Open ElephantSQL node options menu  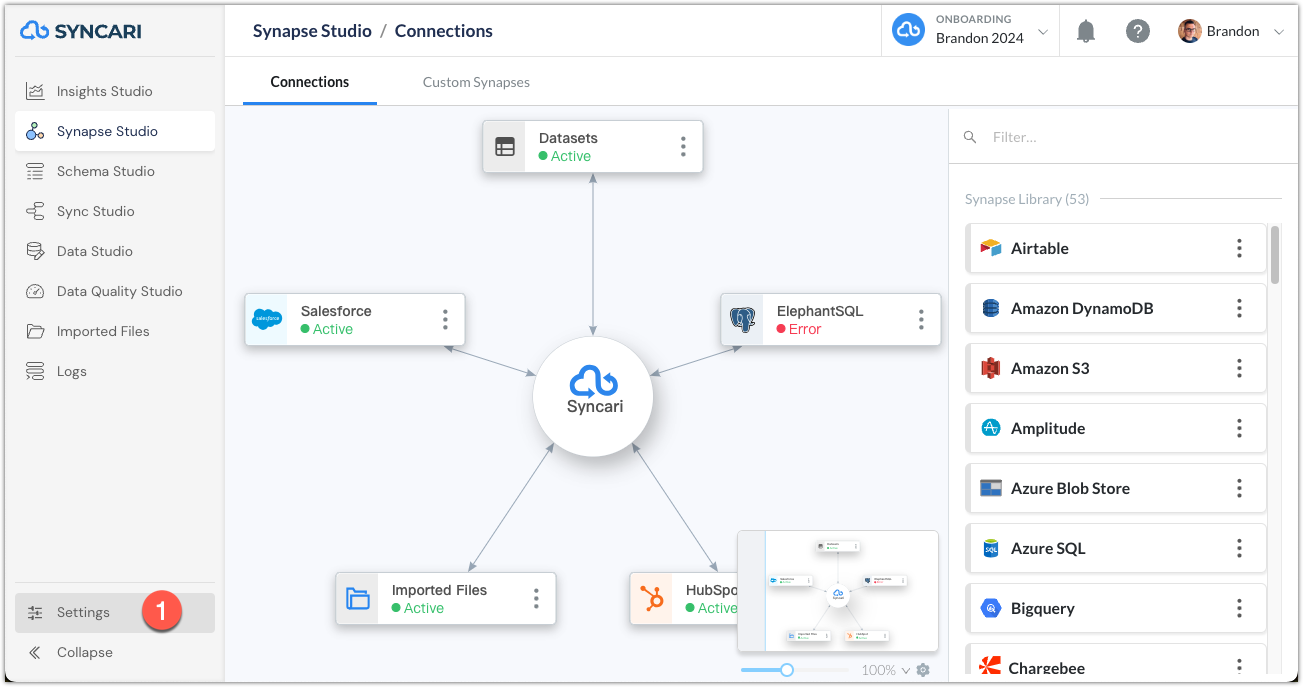[x=921, y=320]
